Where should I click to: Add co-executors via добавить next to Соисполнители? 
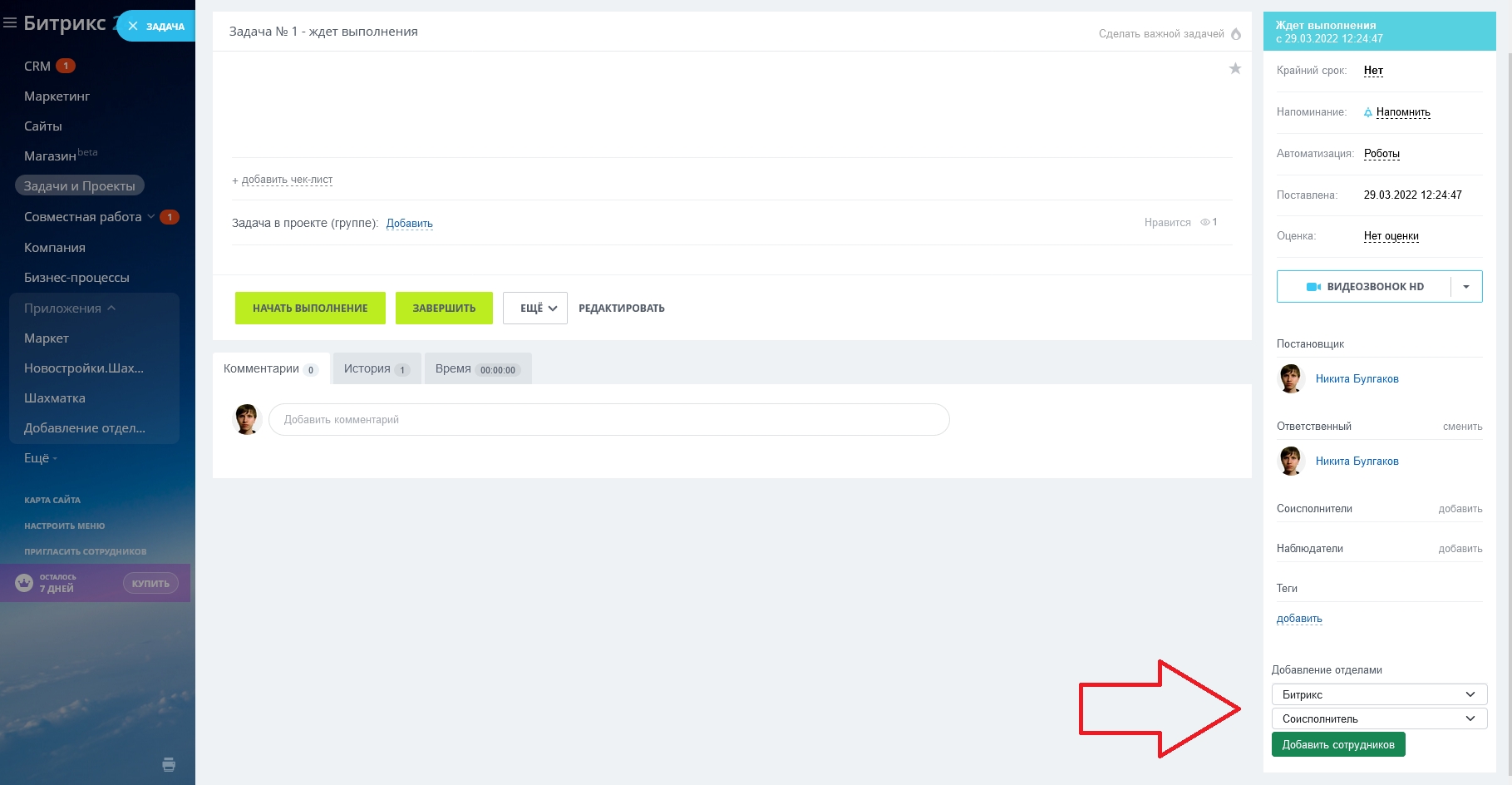pos(1460,509)
